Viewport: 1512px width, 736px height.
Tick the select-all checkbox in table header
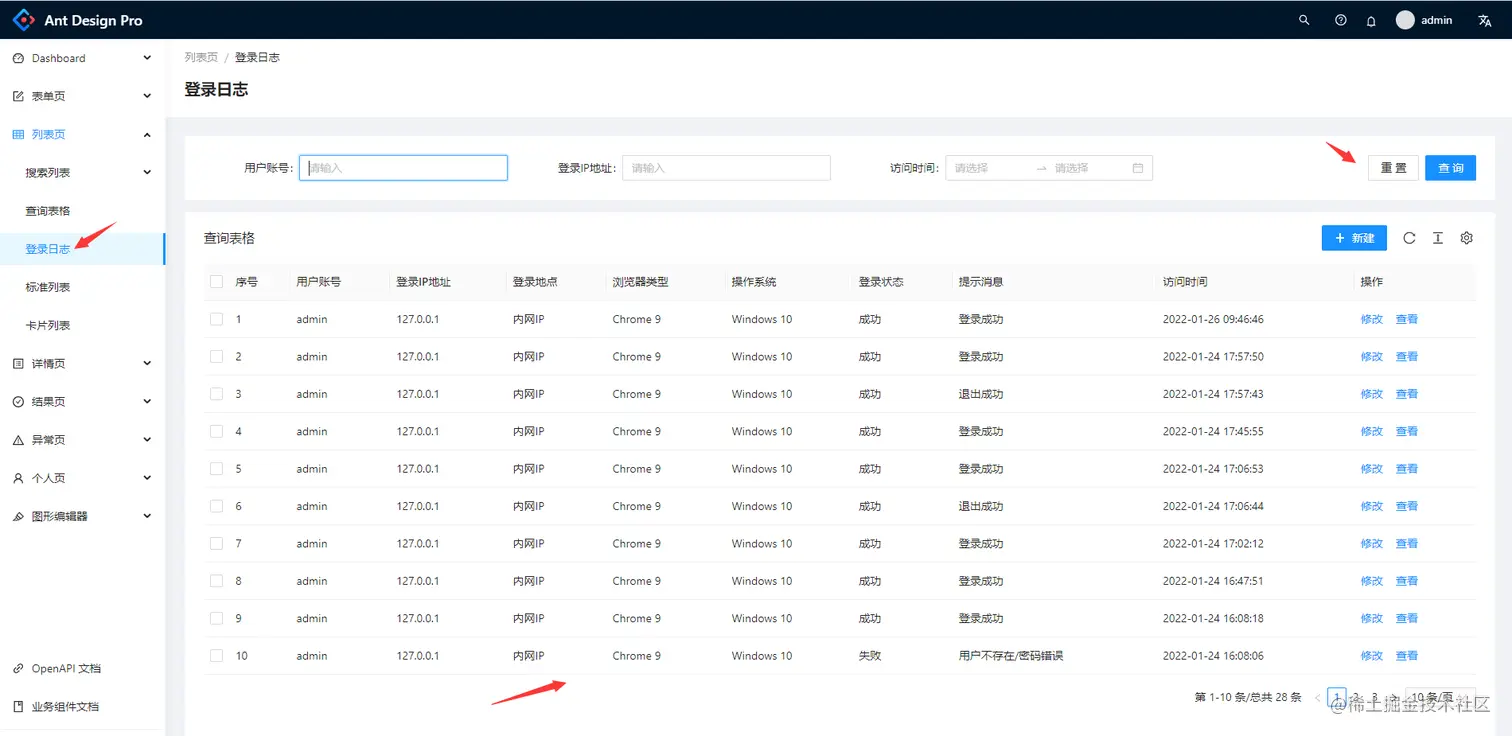[216, 282]
